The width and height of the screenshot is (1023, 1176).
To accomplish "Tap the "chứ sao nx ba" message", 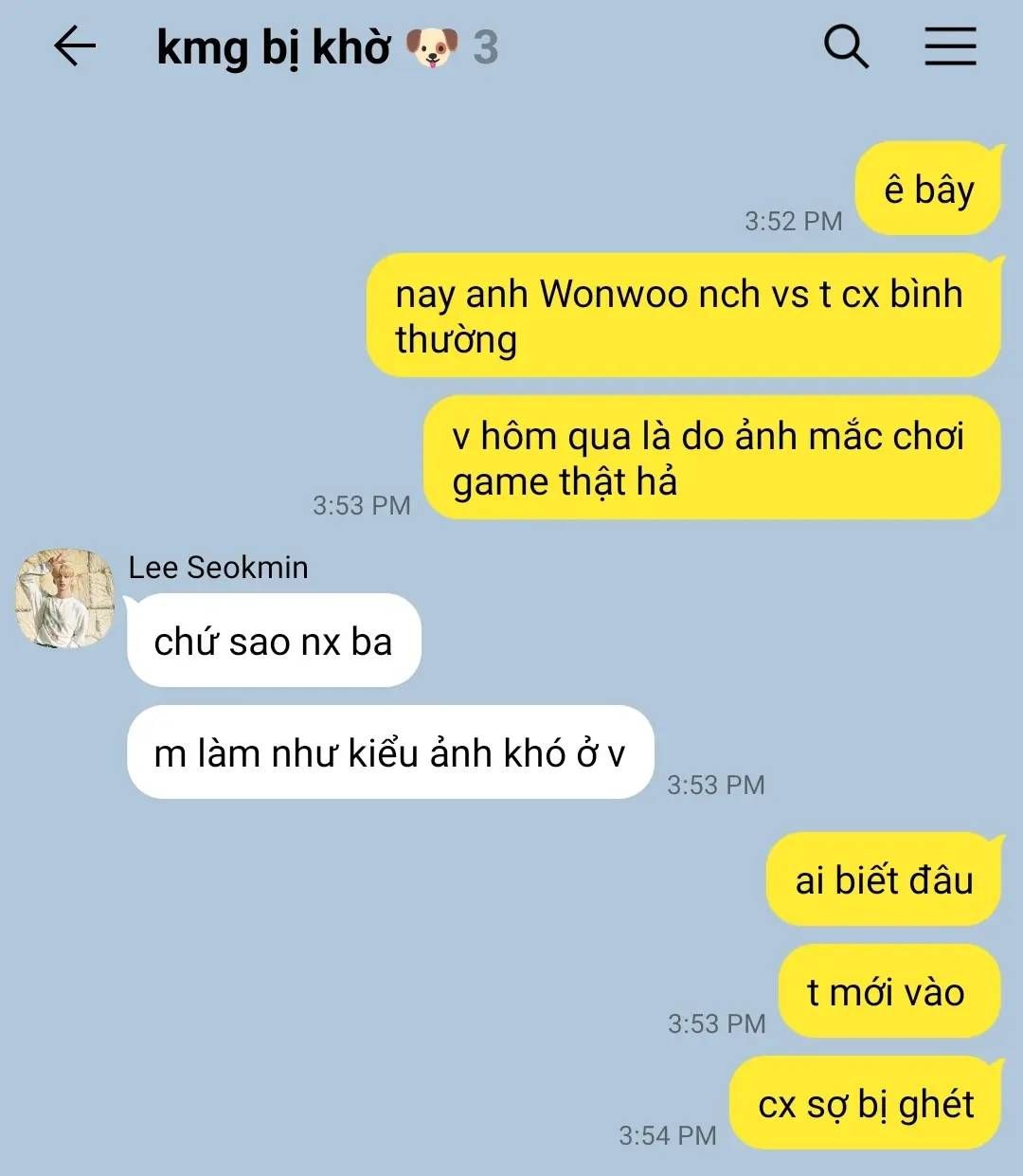I will [x=274, y=641].
